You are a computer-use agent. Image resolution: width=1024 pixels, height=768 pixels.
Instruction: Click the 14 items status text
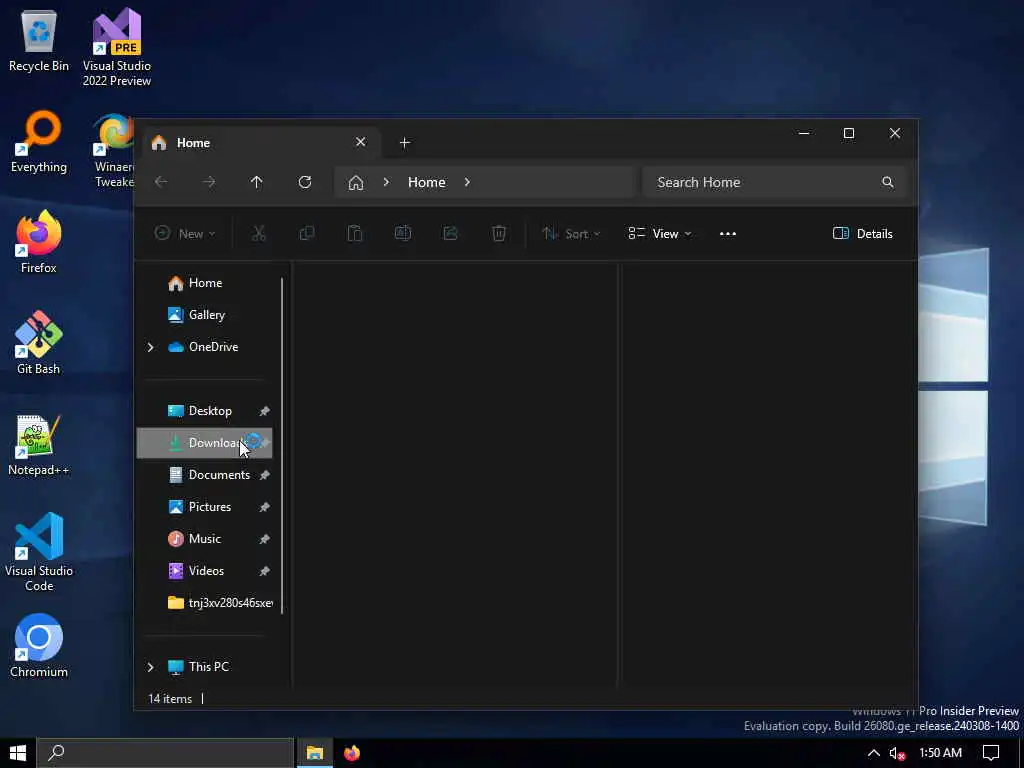(x=170, y=699)
